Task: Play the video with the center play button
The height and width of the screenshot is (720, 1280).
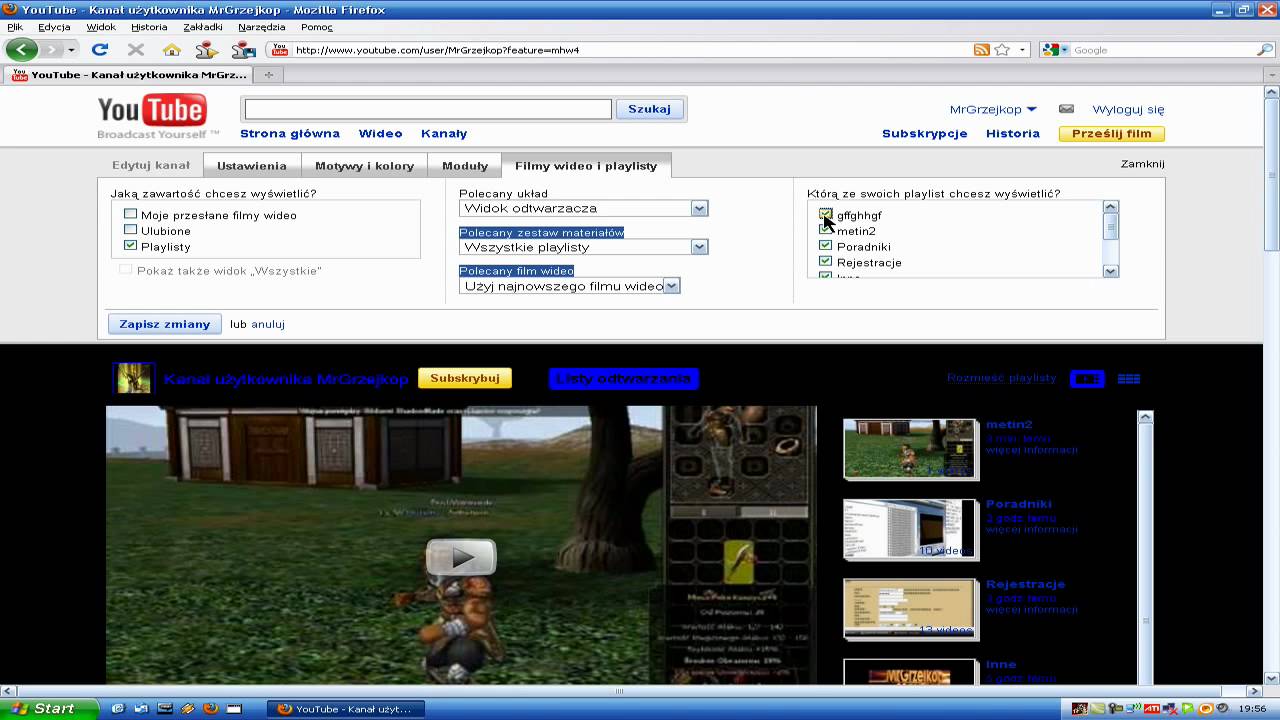Action: [x=461, y=557]
